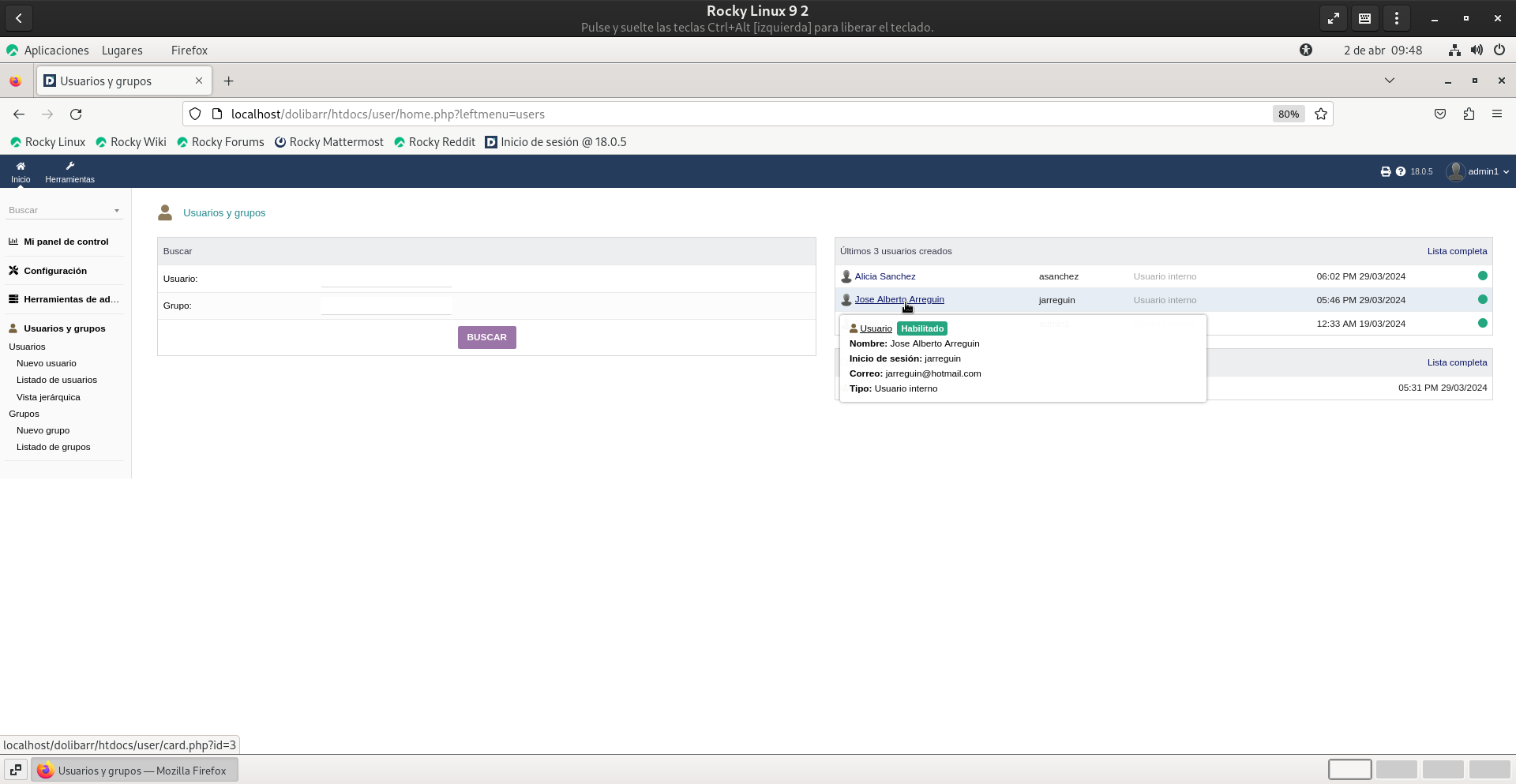Open the Buscar search dropdown in sidebar
The height and width of the screenshot is (784, 1516).
click(63, 210)
